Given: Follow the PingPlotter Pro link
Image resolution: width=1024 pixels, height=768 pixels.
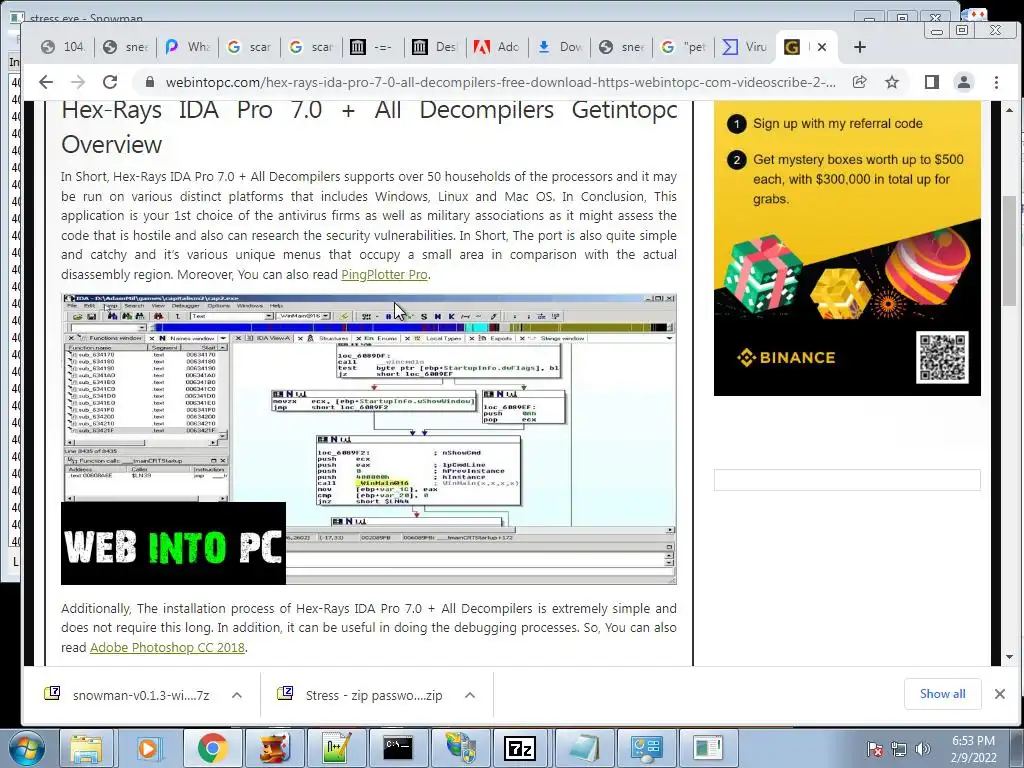Looking at the screenshot, I should (x=384, y=274).
